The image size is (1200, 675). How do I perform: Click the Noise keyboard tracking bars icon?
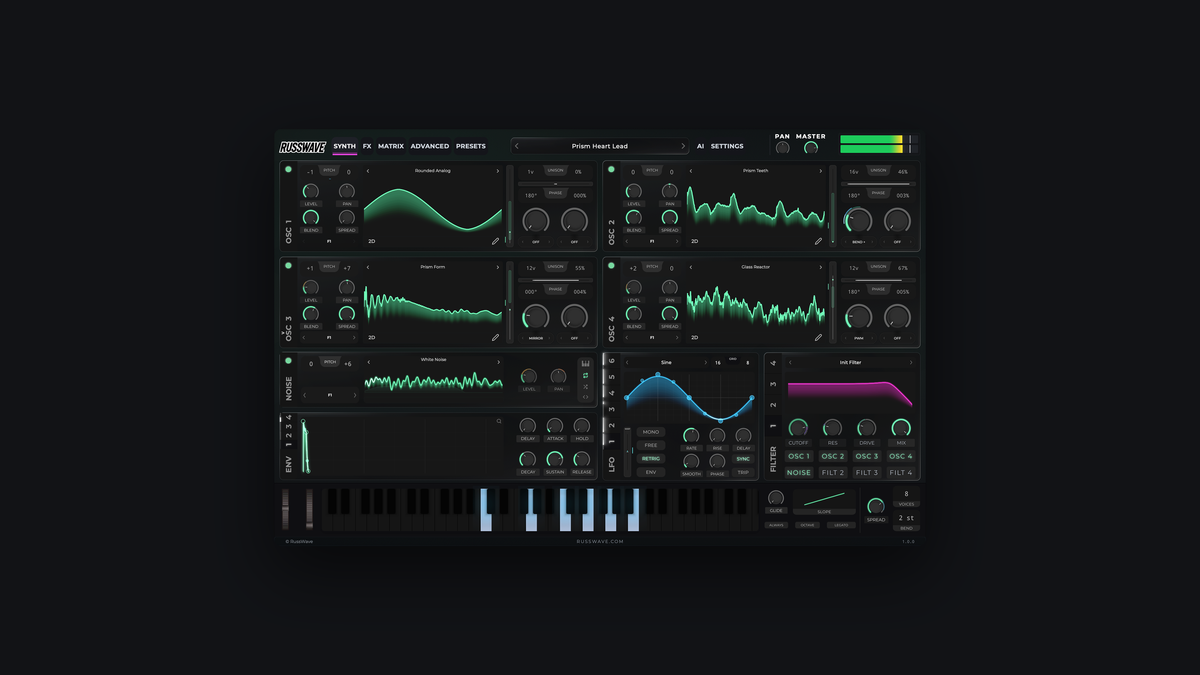(x=585, y=363)
